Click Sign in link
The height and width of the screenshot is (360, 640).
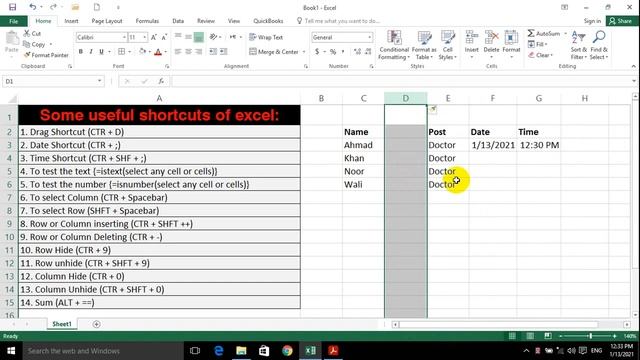592,21
